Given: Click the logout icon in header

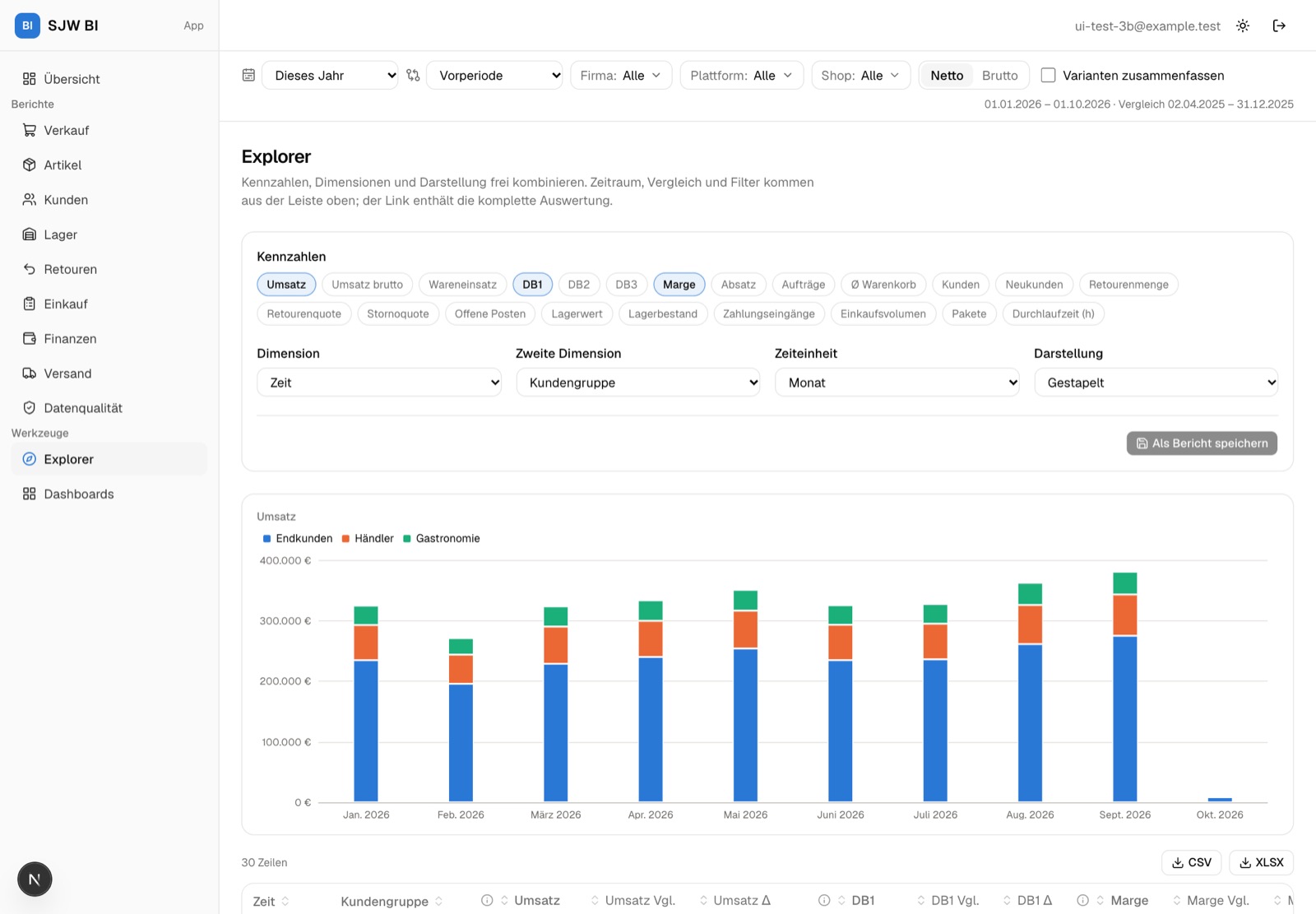Looking at the screenshot, I should (1279, 26).
